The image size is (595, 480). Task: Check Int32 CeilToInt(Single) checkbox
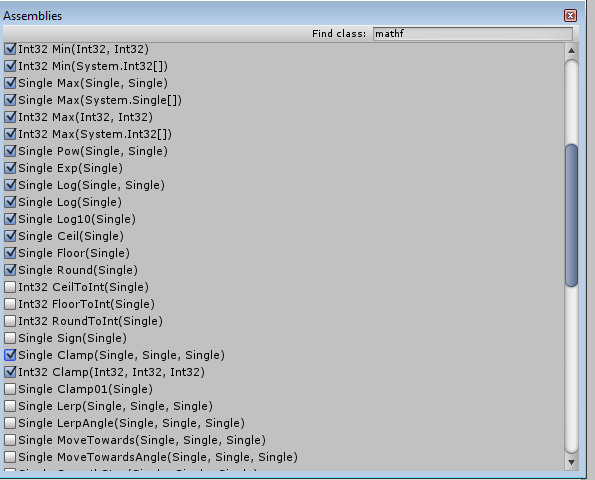10,287
